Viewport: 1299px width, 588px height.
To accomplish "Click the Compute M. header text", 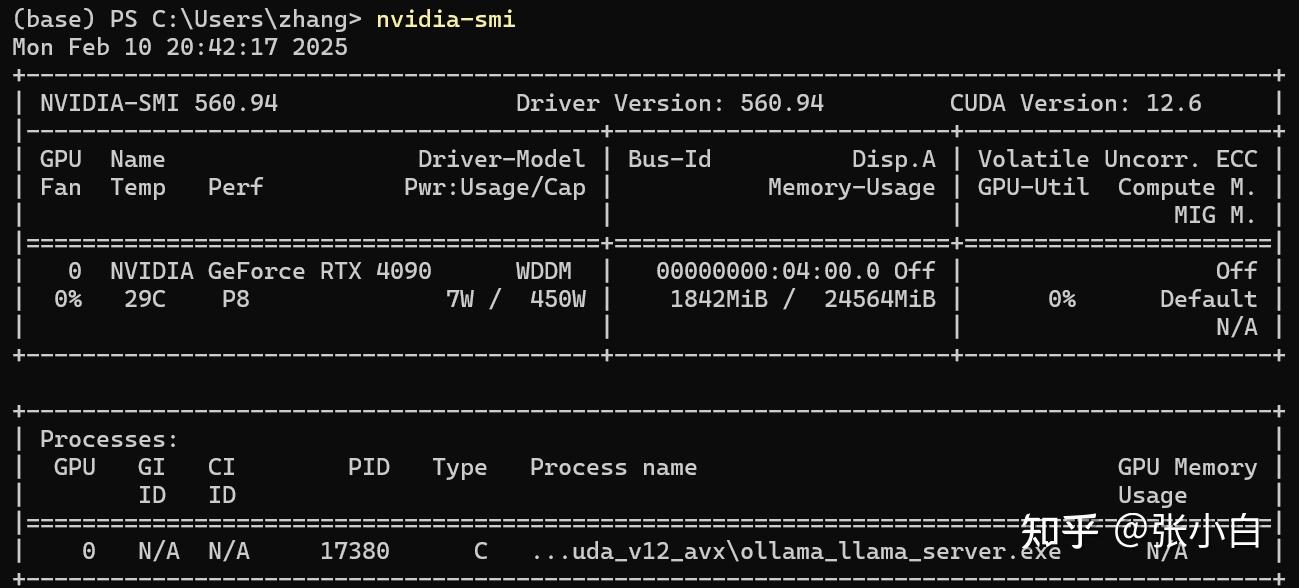I will [1187, 187].
